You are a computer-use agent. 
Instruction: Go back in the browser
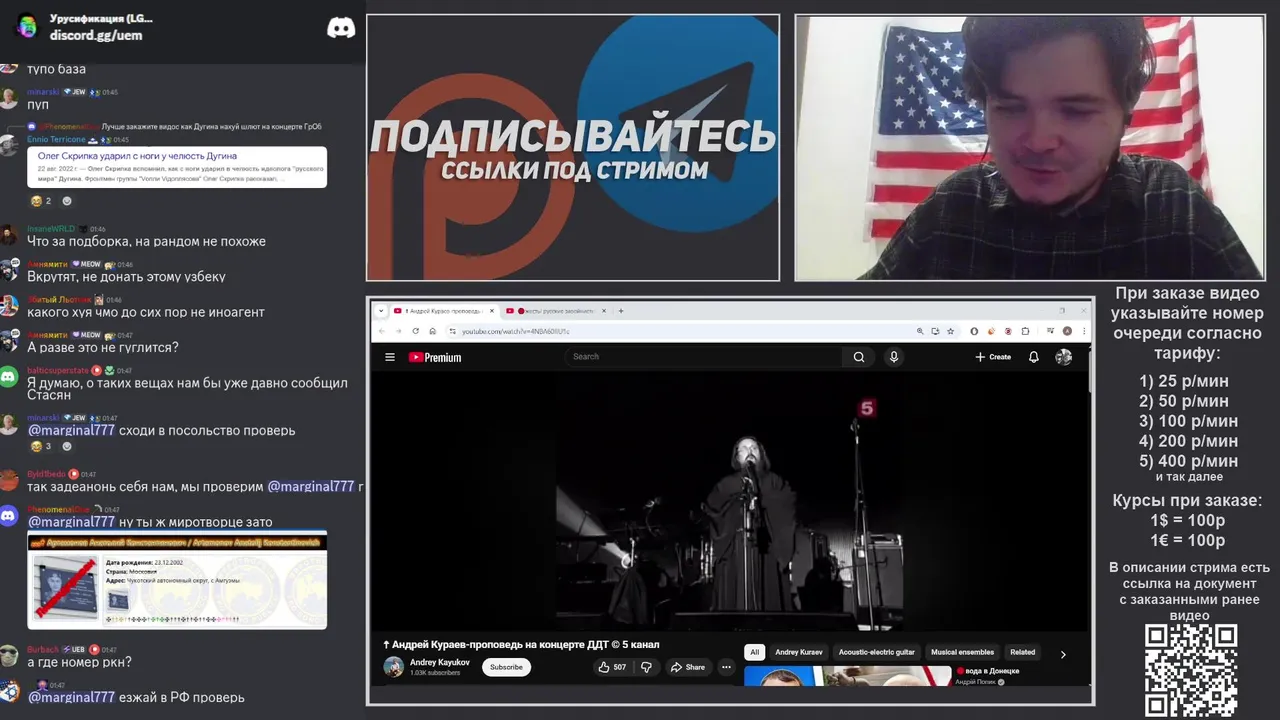click(382, 331)
